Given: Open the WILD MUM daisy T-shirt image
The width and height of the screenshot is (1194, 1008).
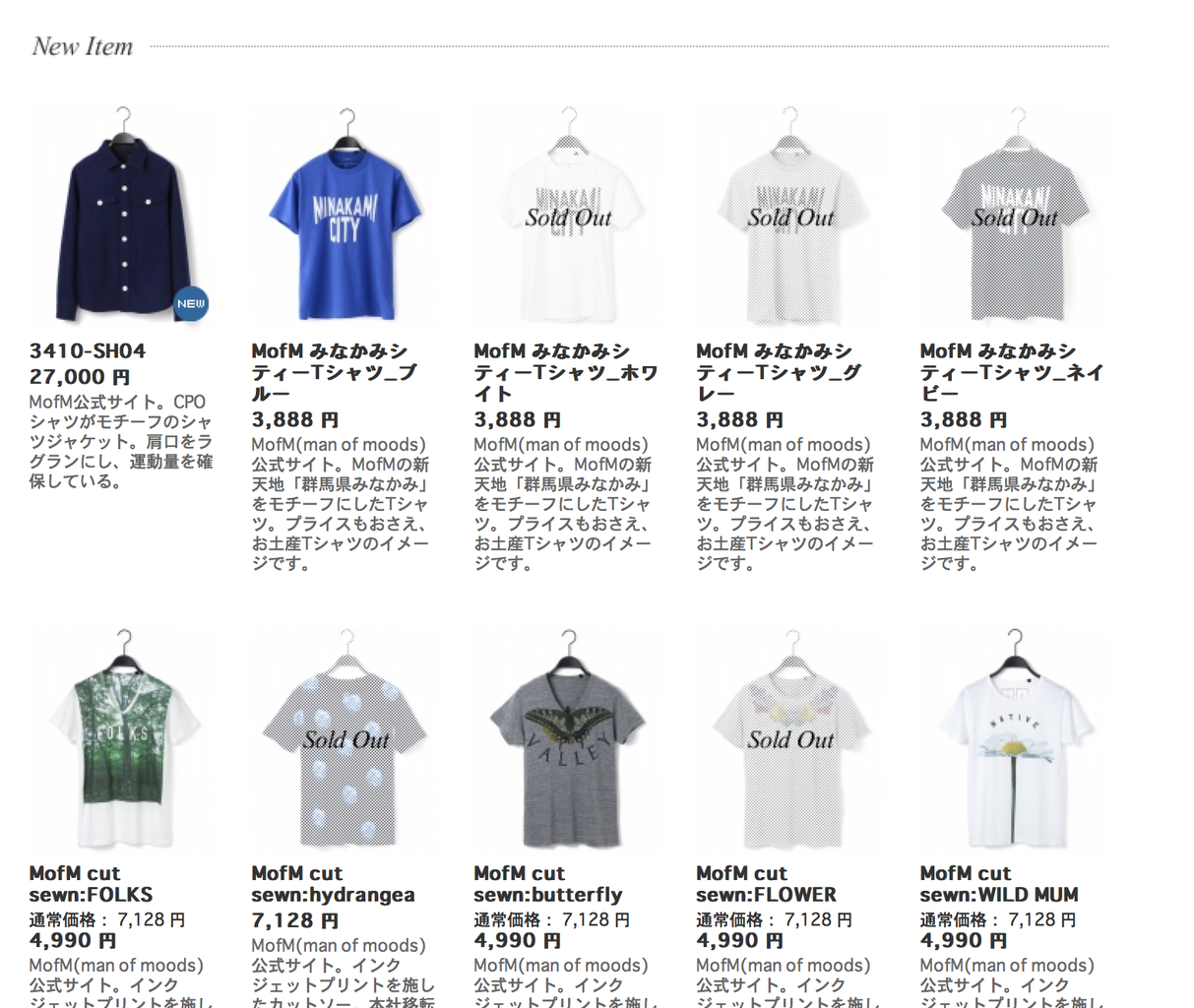Looking at the screenshot, I should click(x=1015, y=736).
